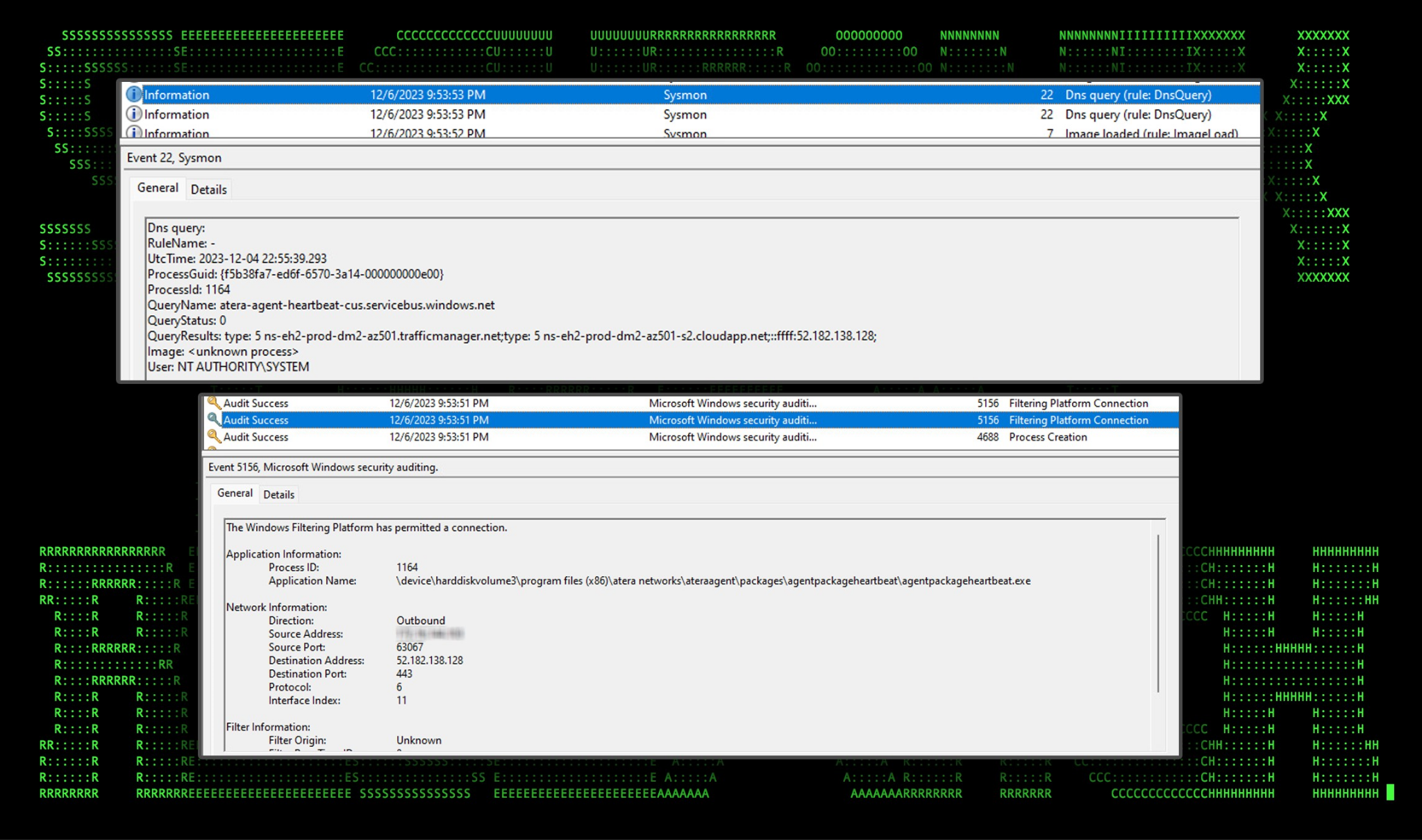Open Details tab of Event 22 Sysmon
This screenshot has width=1422, height=840.
(x=208, y=190)
